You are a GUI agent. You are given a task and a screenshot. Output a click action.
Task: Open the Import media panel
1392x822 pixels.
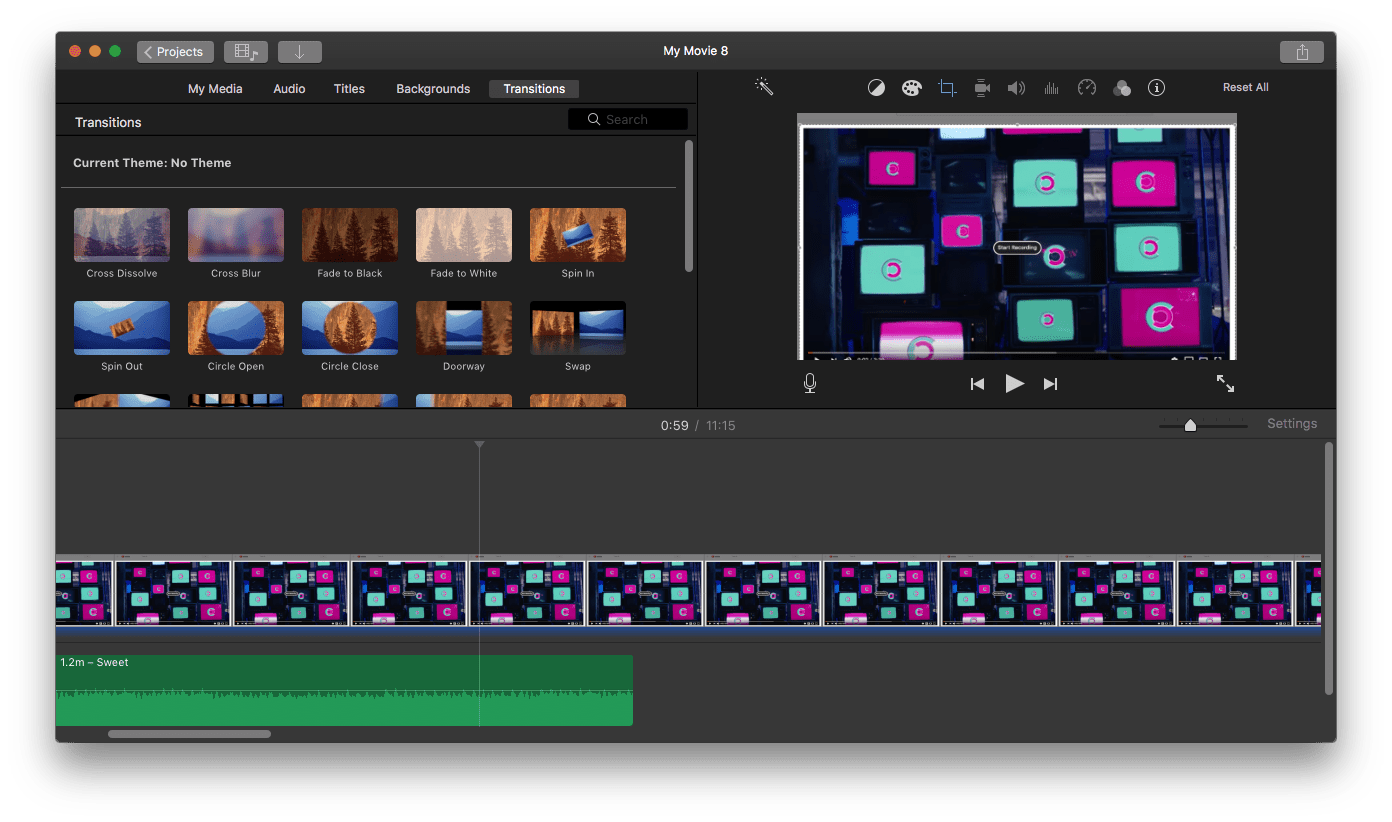coord(299,51)
